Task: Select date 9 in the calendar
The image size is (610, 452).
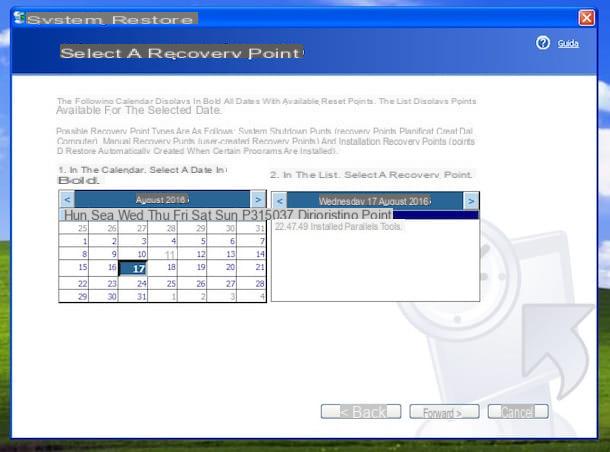Action: tap(104, 254)
